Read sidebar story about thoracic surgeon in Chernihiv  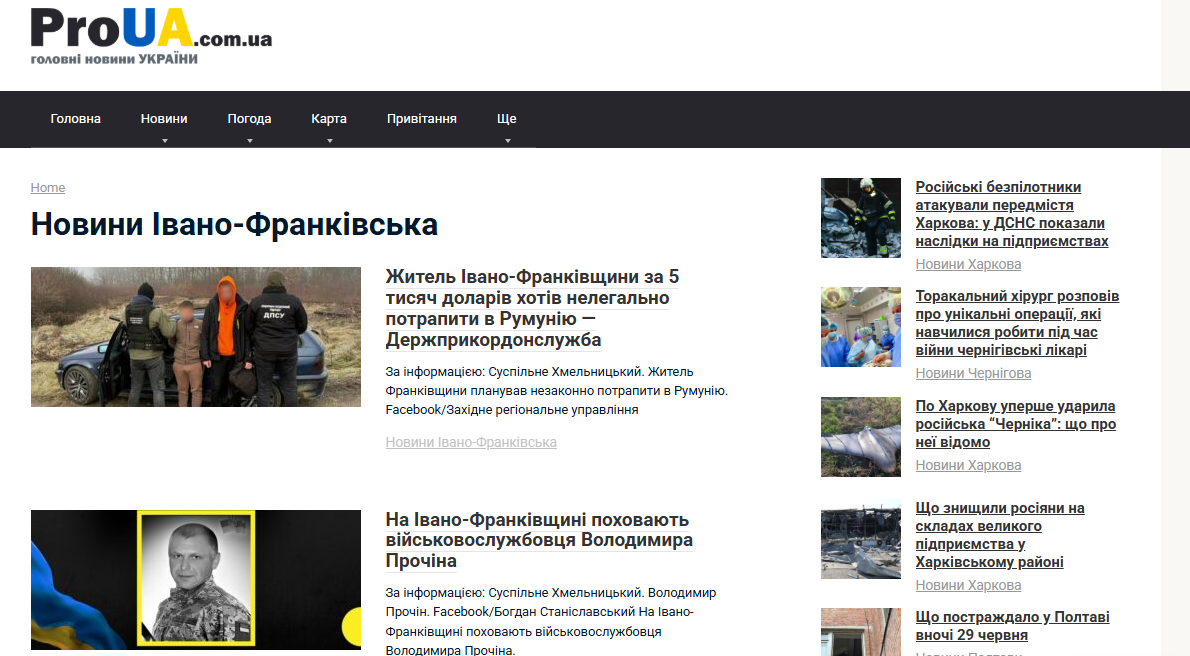click(1017, 323)
